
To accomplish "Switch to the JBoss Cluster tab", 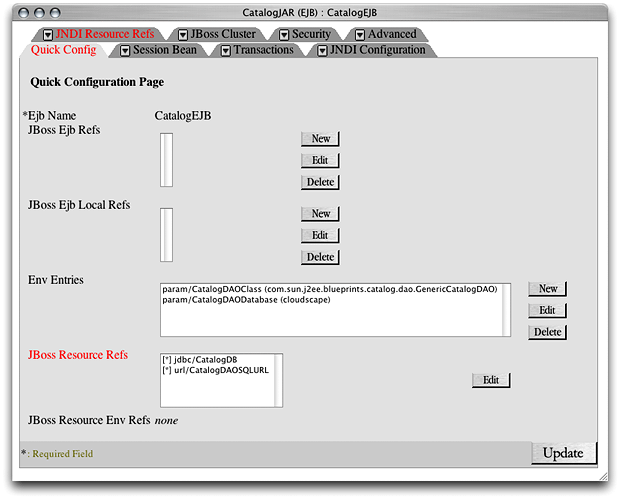I will [223, 34].
